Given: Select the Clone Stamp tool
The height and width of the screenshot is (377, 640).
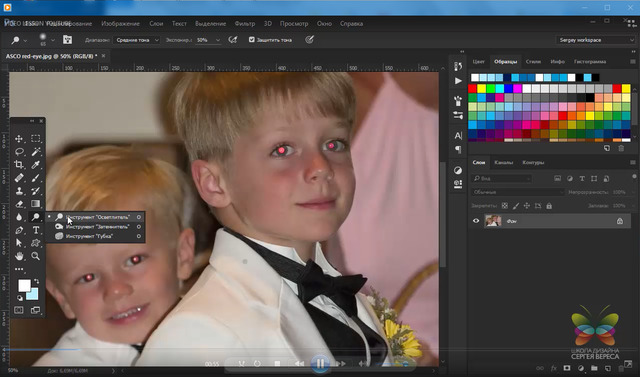Looking at the screenshot, I should (19, 191).
